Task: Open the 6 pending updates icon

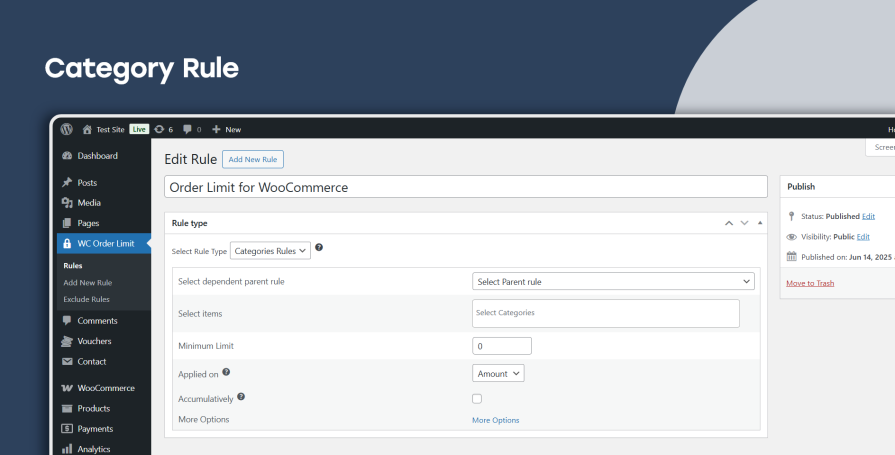Action: [x=159, y=130]
